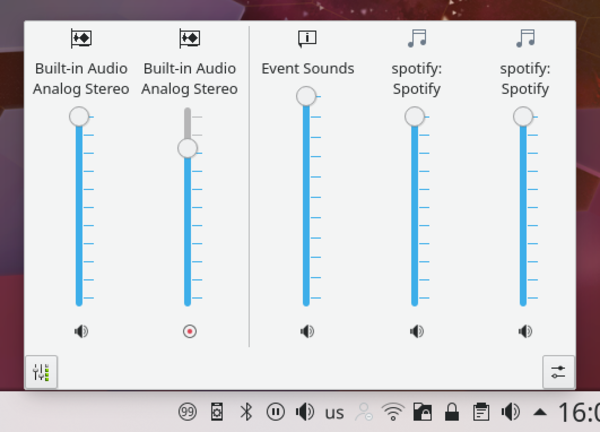Click the padlock tray icon

pos(452,412)
